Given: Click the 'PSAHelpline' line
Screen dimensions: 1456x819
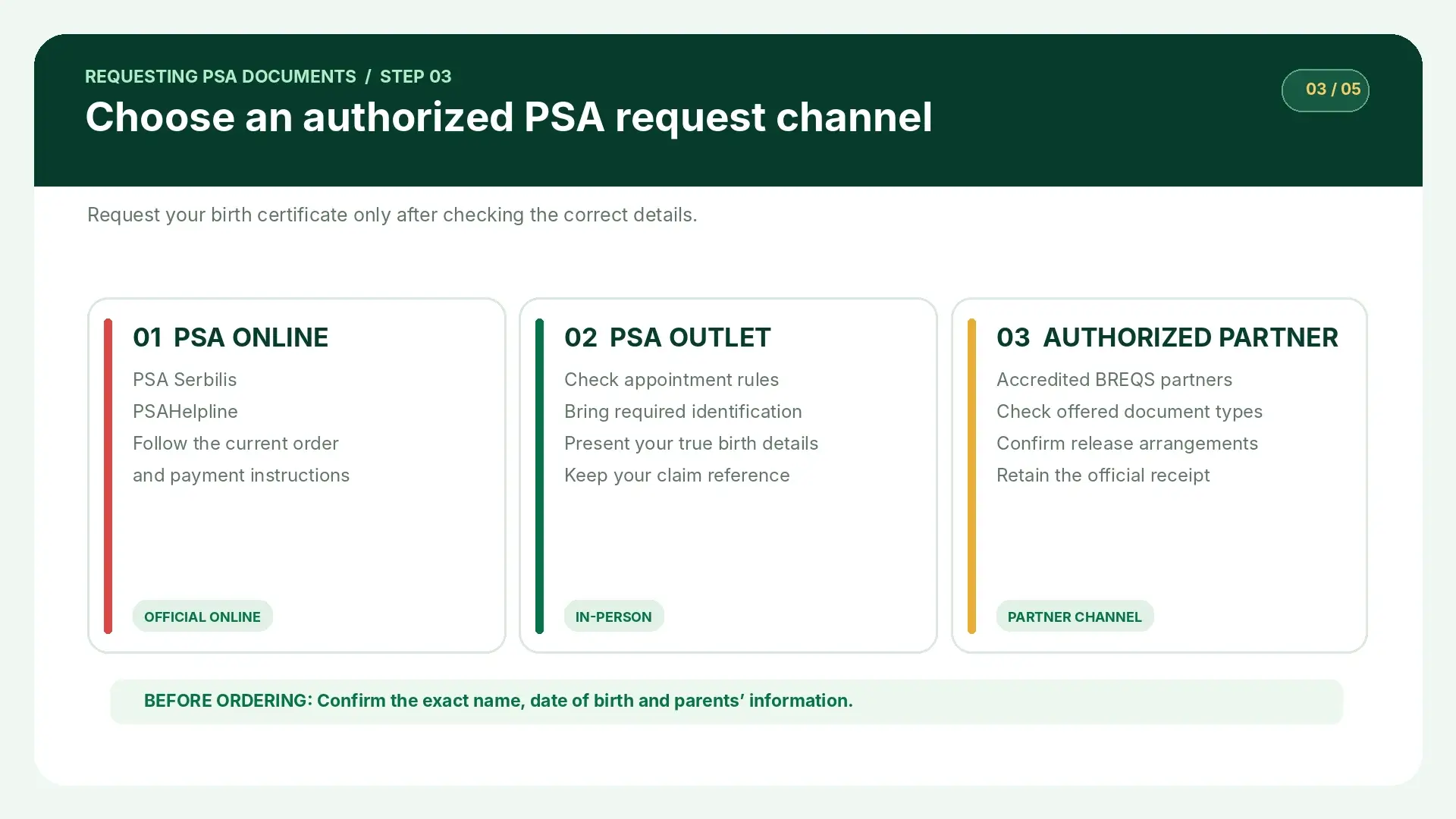Looking at the screenshot, I should pyautogui.click(x=185, y=411).
